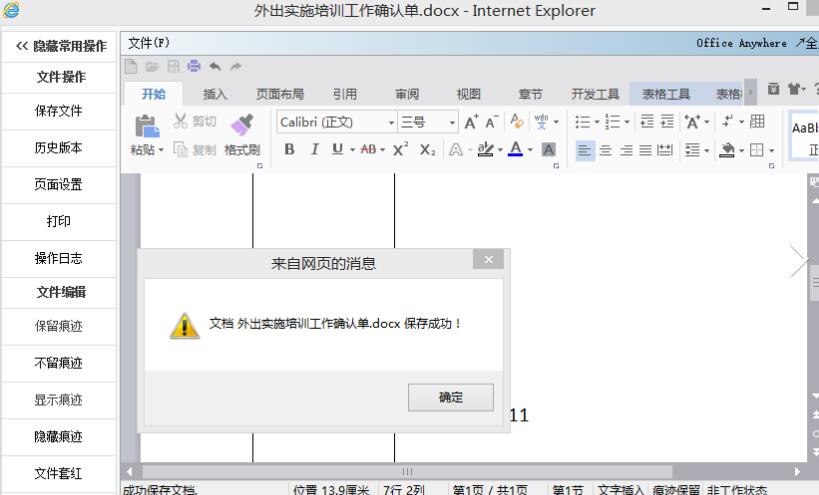
Task: Click the open folder icon
Action: pos(152,66)
